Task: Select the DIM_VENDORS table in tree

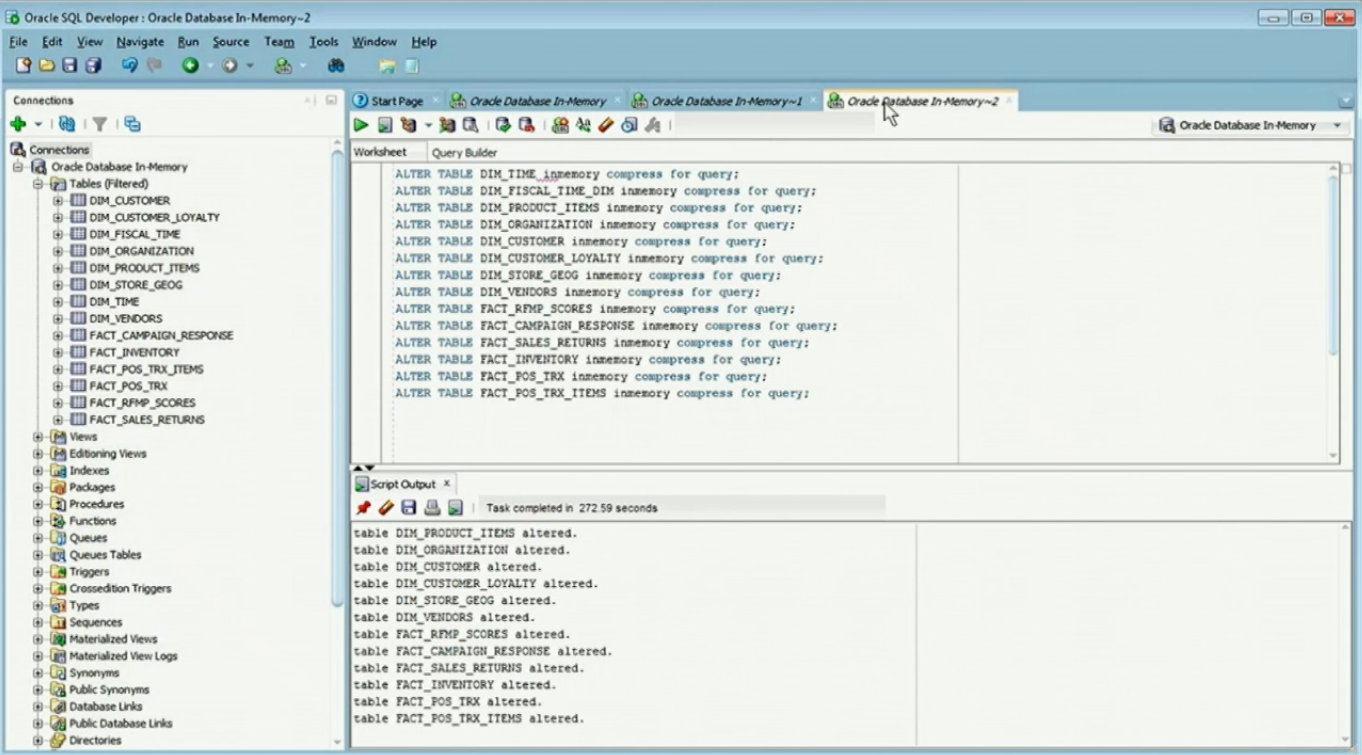Action: [125, 319]
